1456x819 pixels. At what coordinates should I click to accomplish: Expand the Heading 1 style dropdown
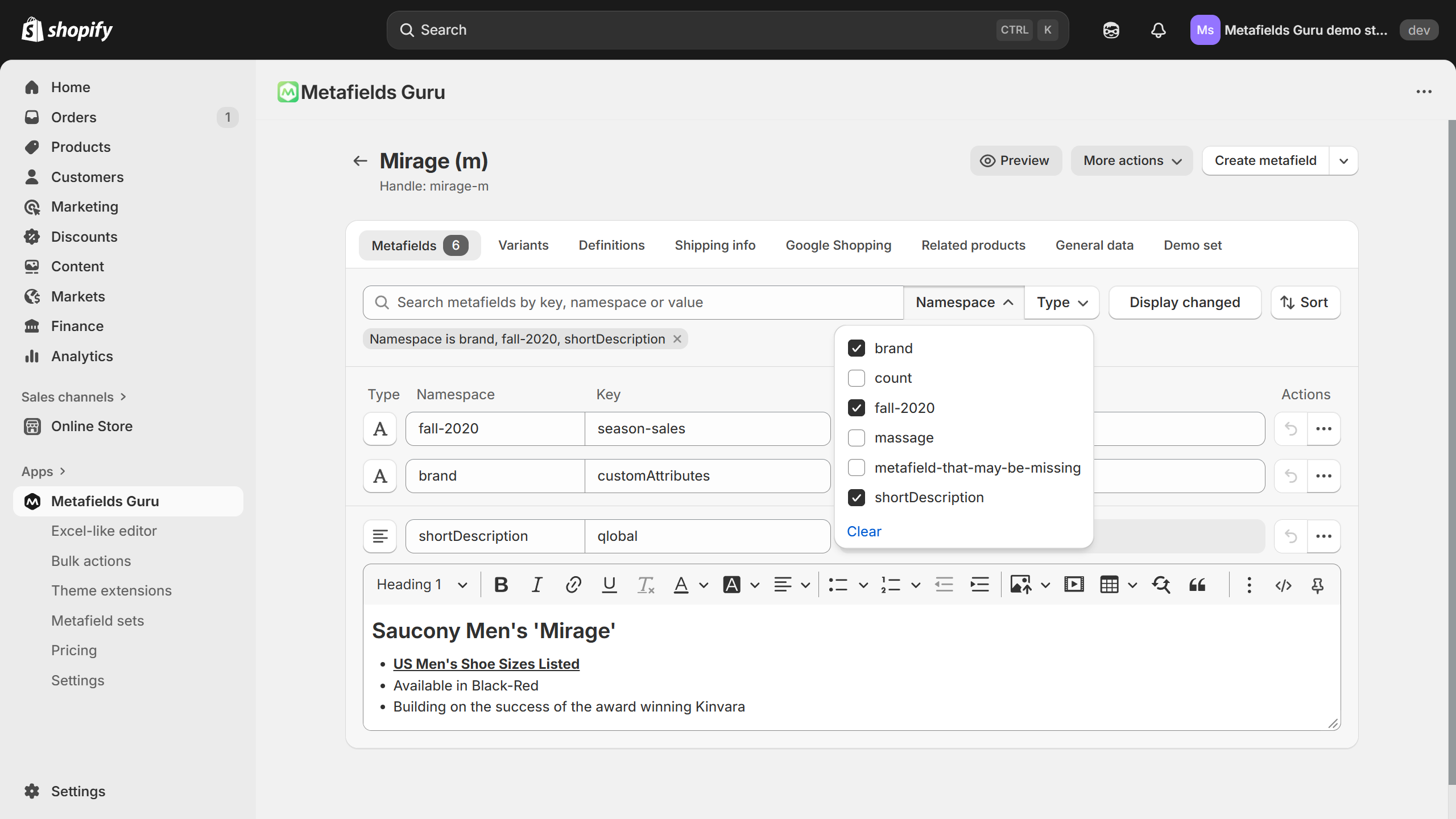[421, 585]
